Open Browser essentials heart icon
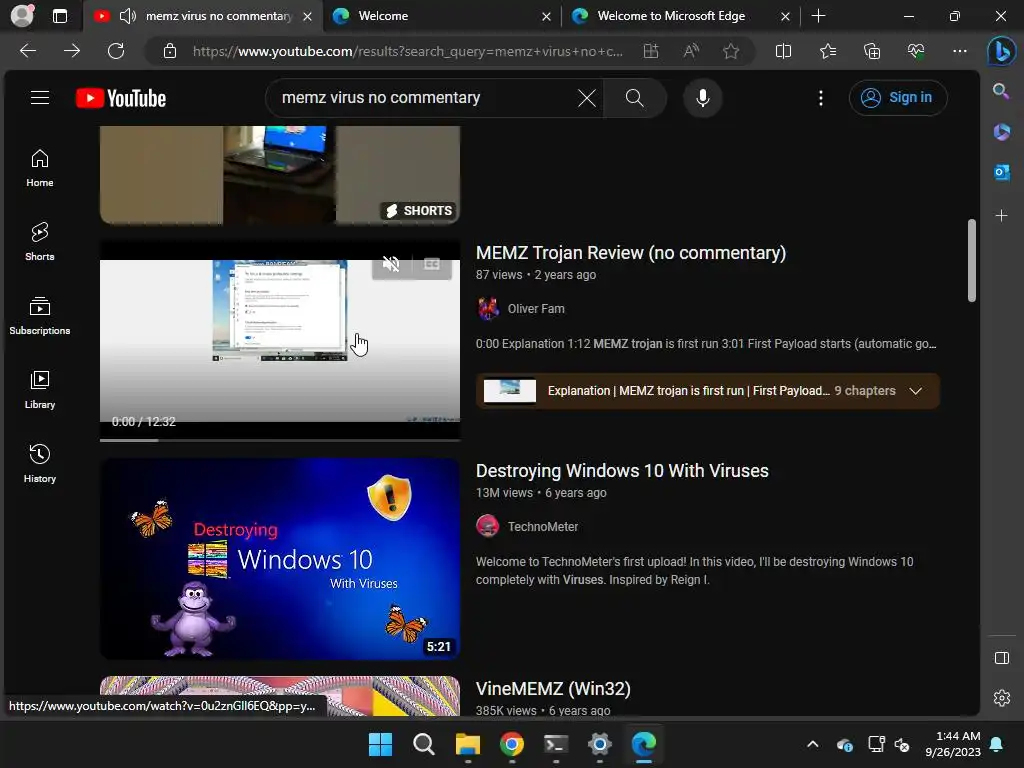Screen dimensions: 1024x768 916,51
